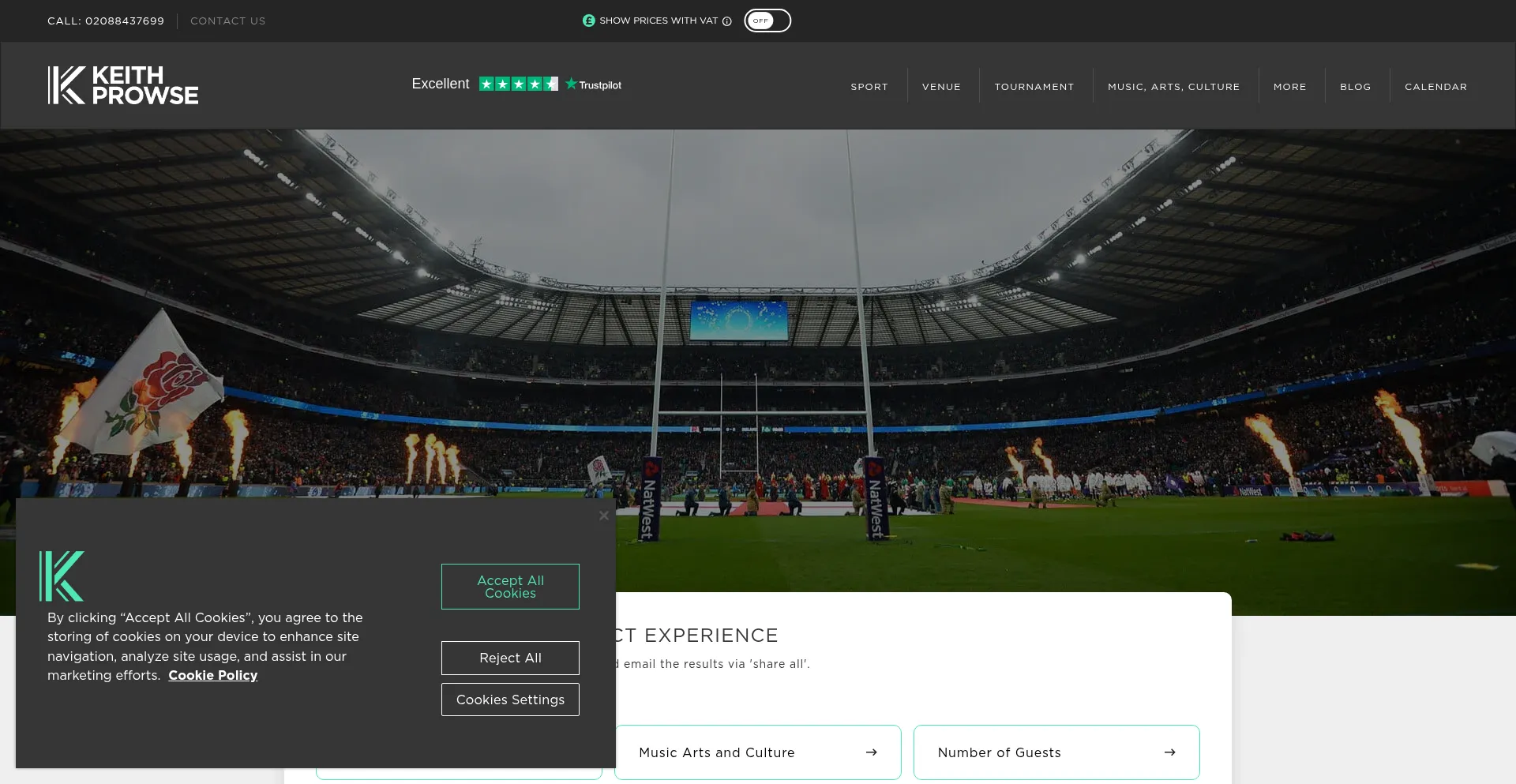This screenshot has height=784, width=1516.
Task: Close the cookie banner
Action: coord(604,516)
